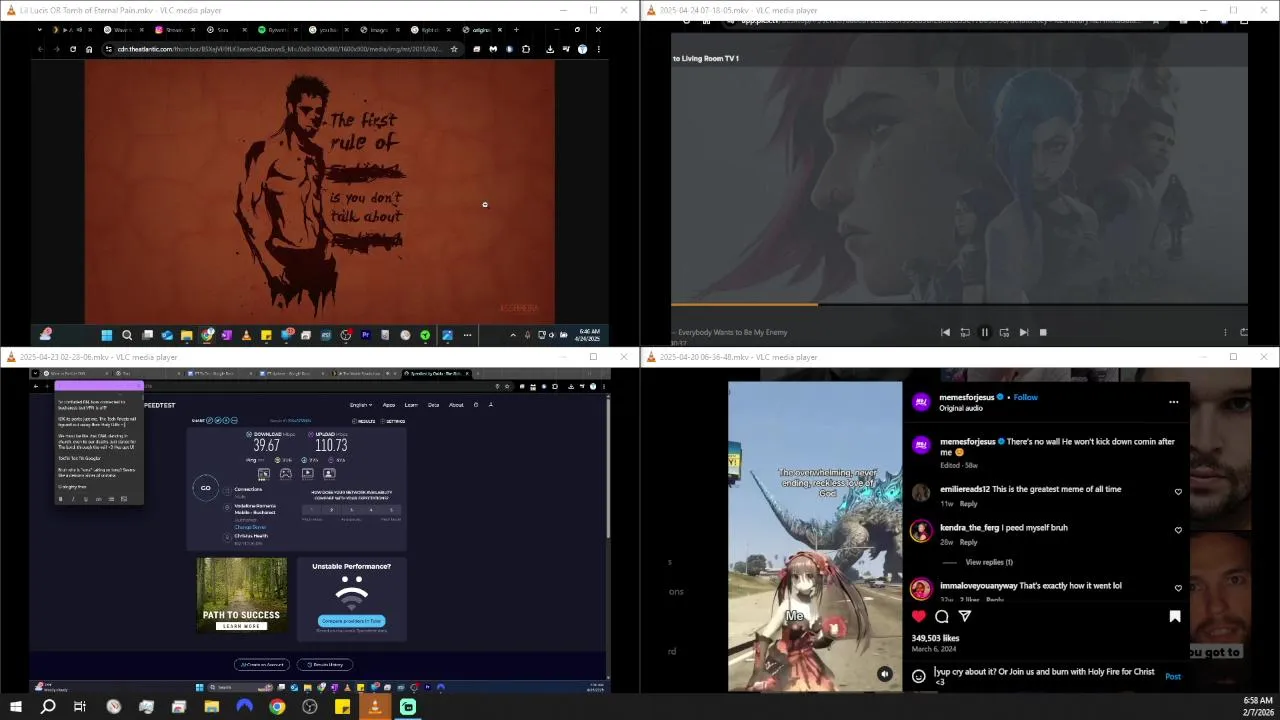
Task: Expand hidden tray icons chevron in recorded taskbar
Action: click(513, 335)
